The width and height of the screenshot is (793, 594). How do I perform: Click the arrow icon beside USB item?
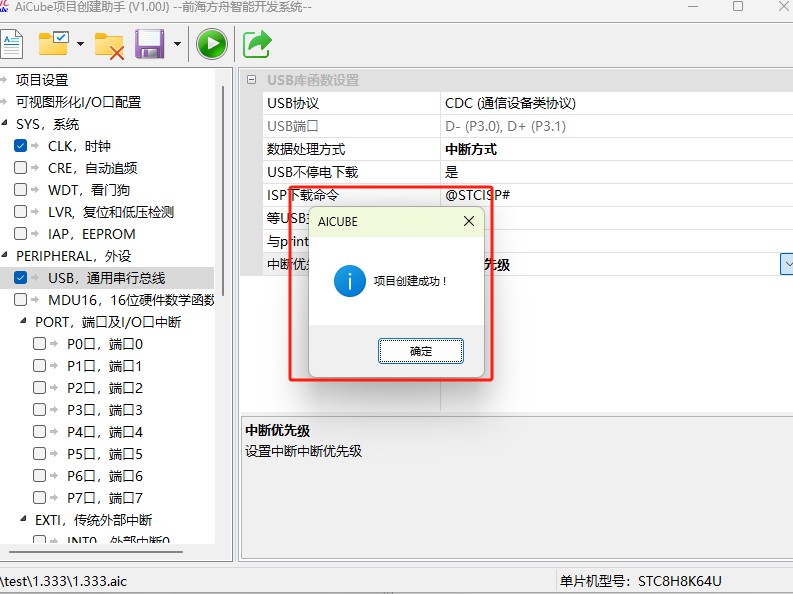[35, 278]
